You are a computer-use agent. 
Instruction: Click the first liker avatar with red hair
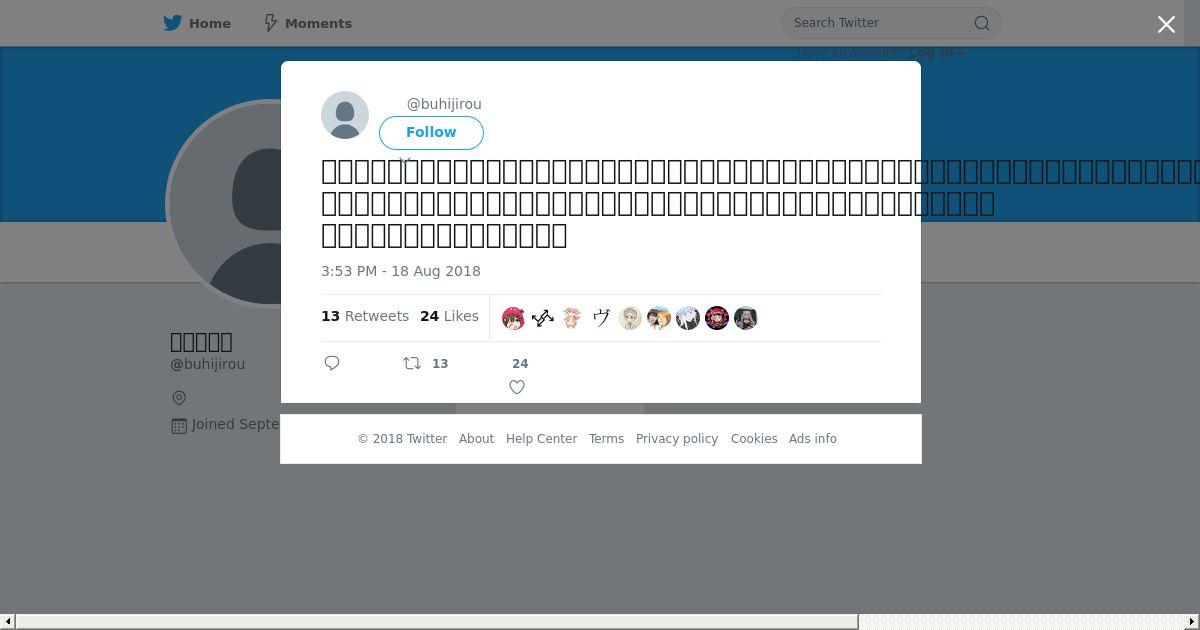click(x=514, y=318)
